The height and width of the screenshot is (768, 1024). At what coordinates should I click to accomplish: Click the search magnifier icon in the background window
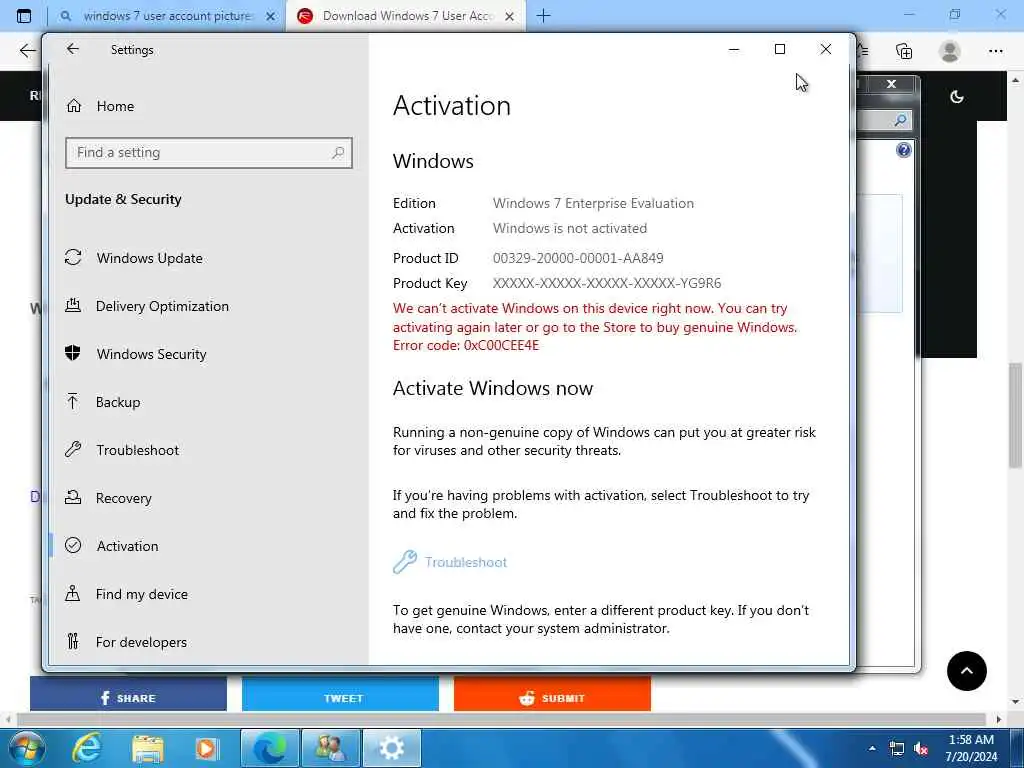pos(901,120)
